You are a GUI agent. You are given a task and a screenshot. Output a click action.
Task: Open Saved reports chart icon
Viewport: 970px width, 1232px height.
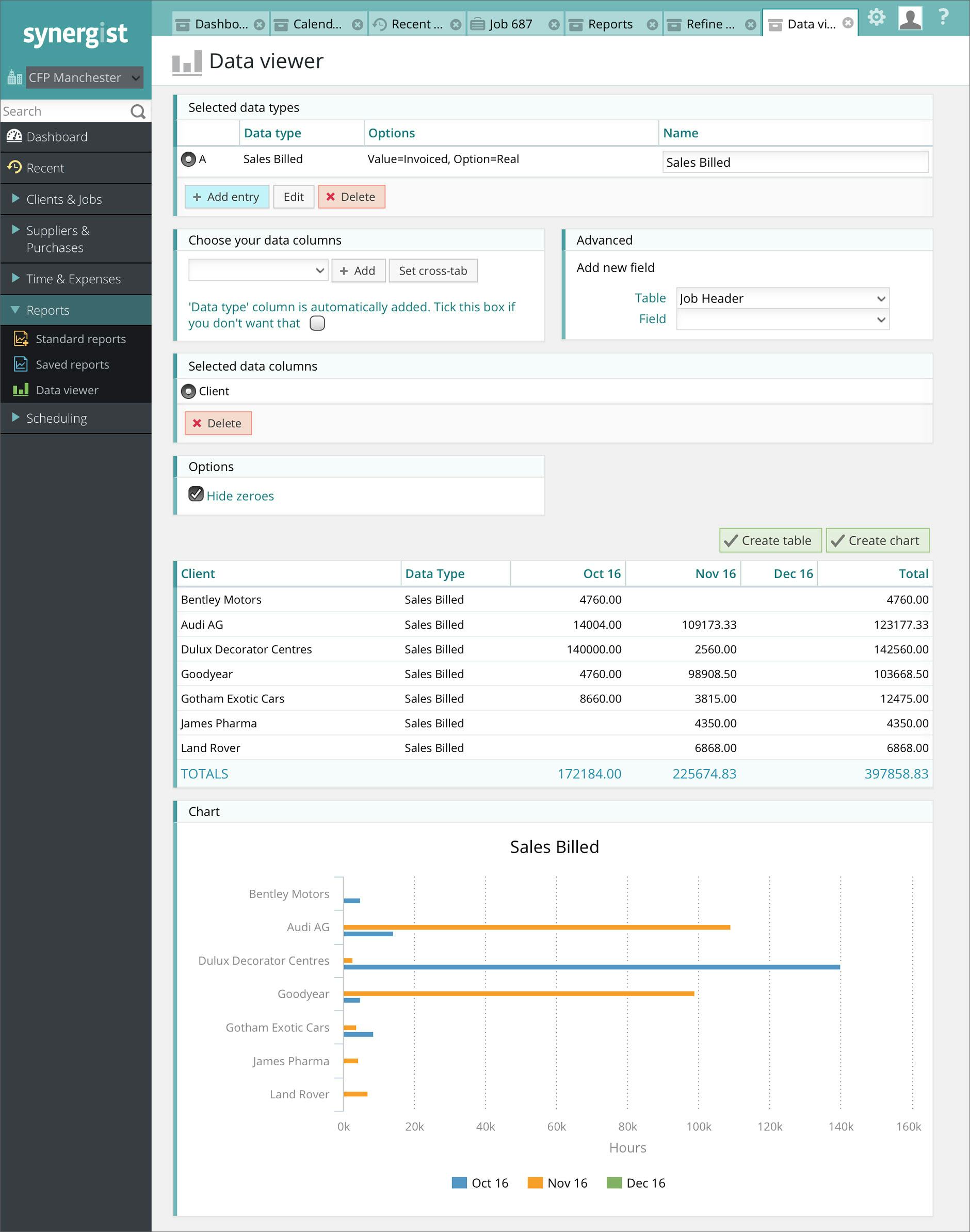pos(21,364)
